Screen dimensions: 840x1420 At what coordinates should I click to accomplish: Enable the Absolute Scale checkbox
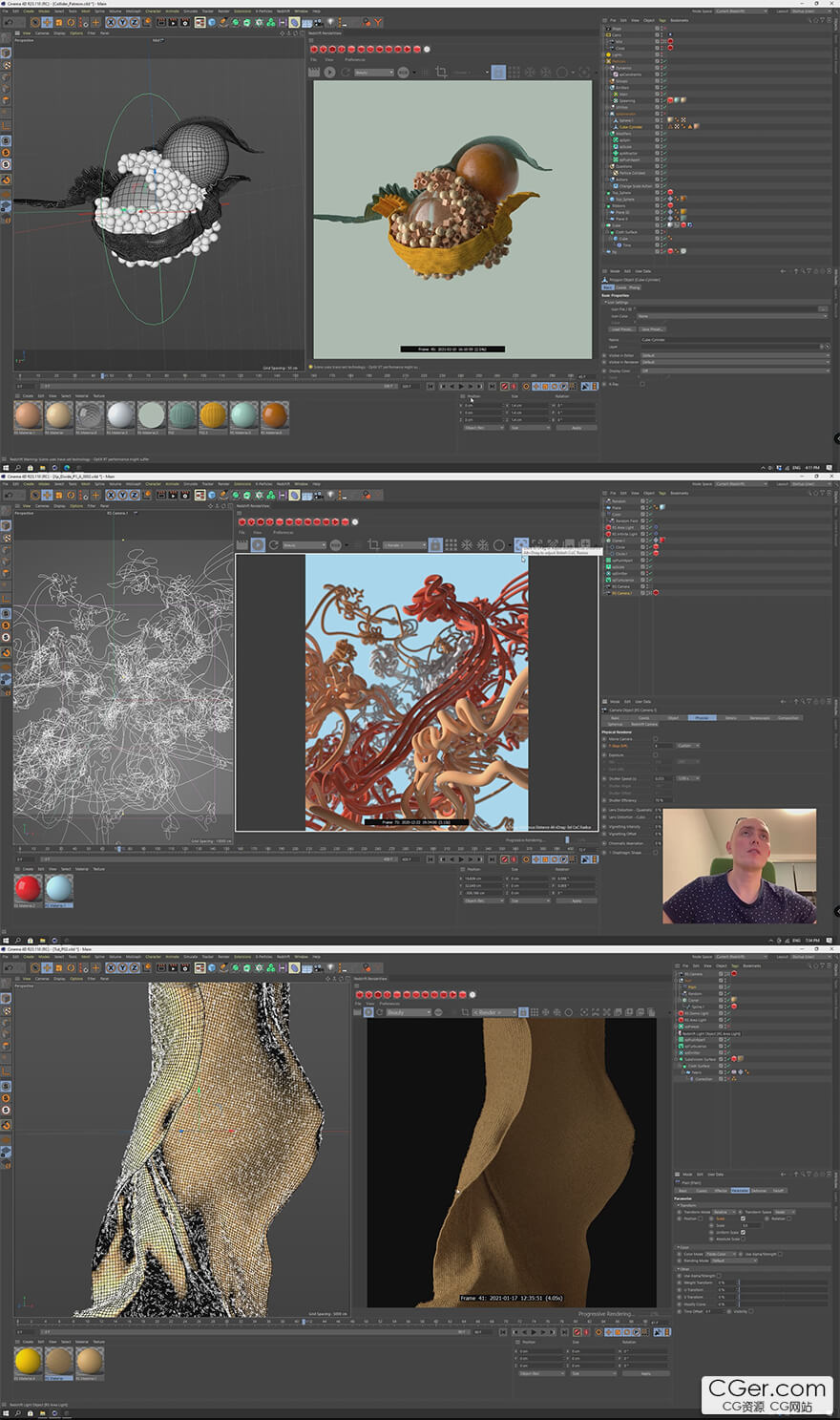743,1239
